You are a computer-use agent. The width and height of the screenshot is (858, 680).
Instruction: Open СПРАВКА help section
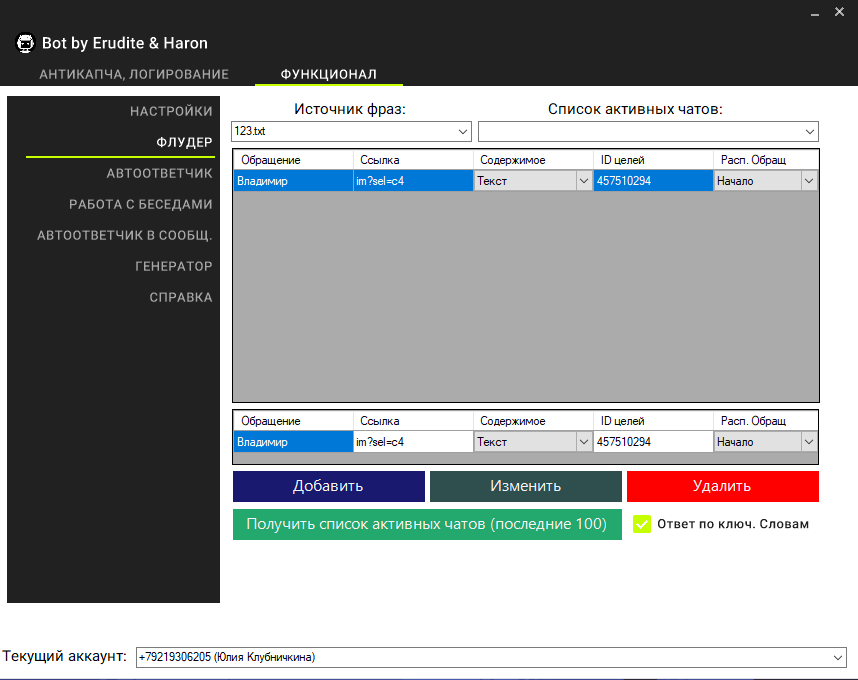tap(181, 298)
